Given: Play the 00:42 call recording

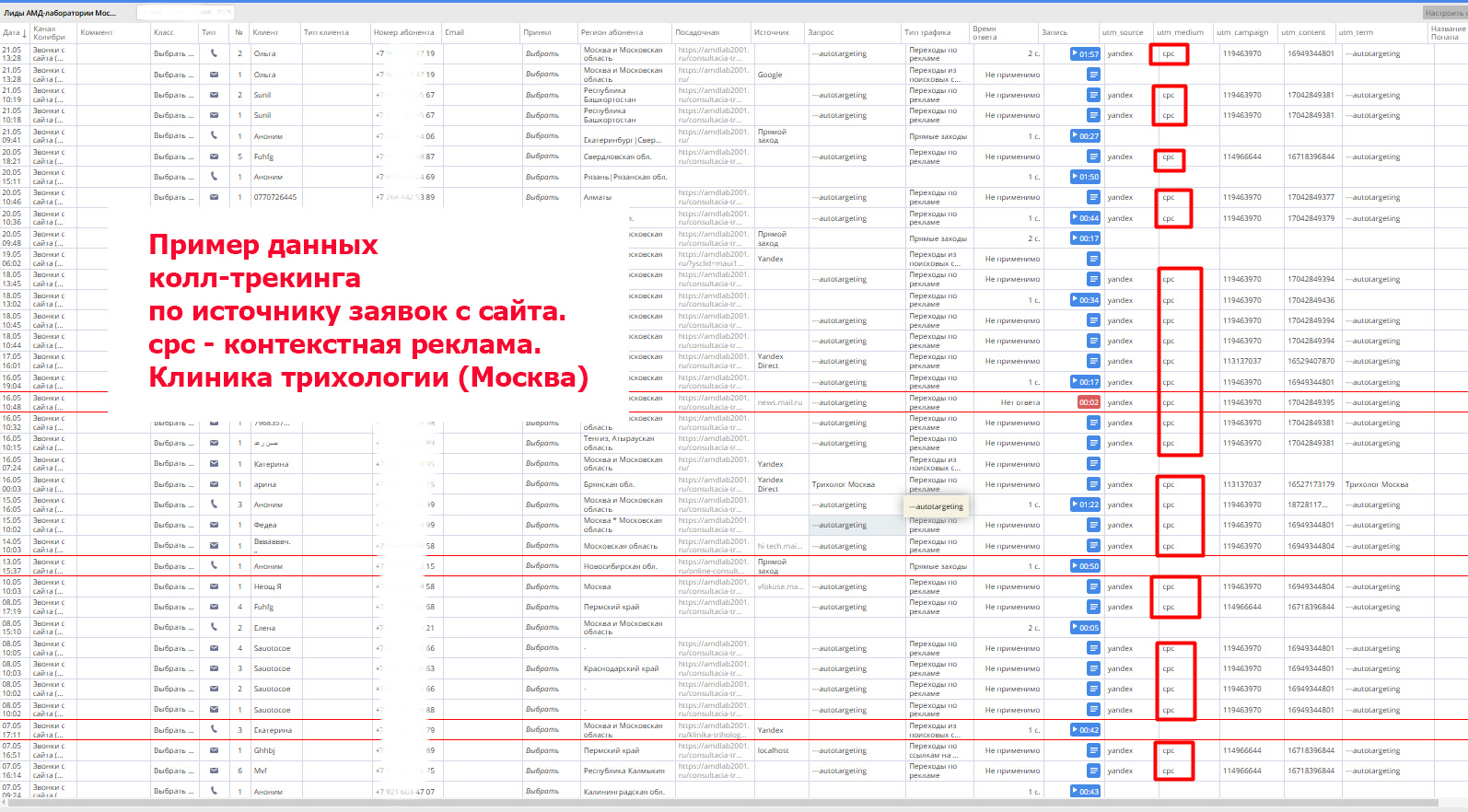Looking at the screenshot, I should (1085, 730).
